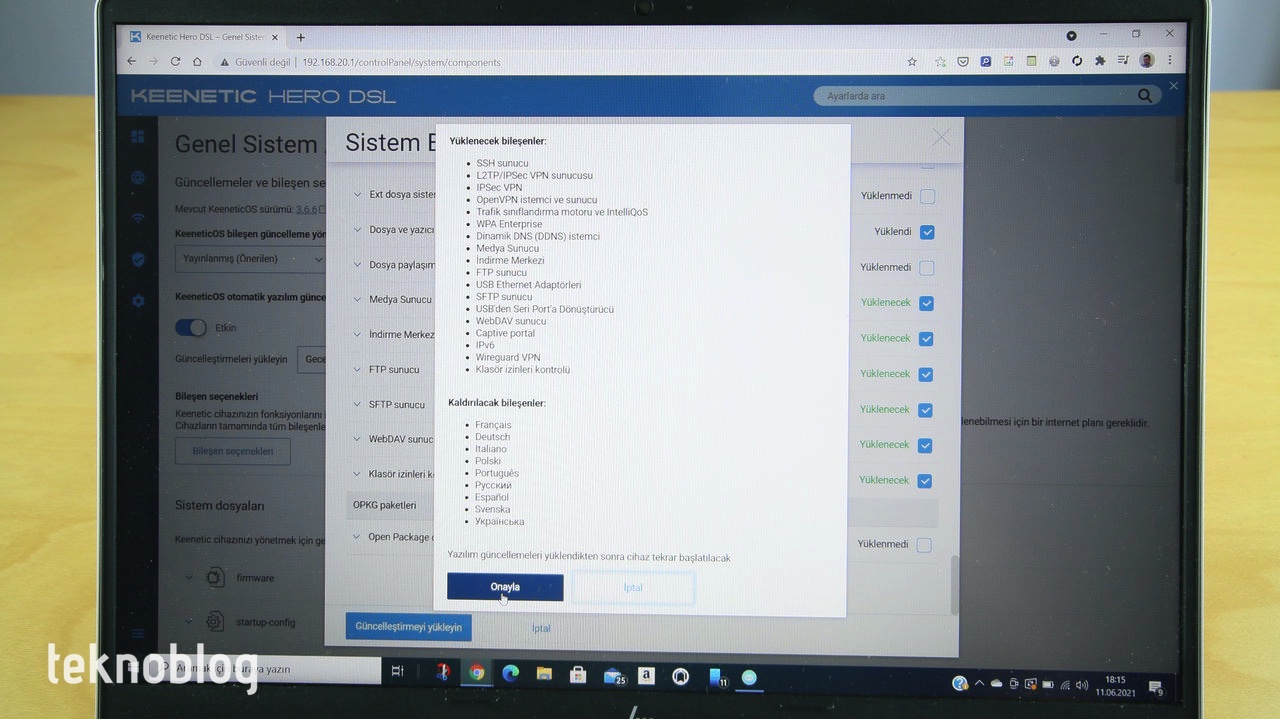
Task: Uncheck the Medya Sunucu checkbox
Action: tap(926, 303)
